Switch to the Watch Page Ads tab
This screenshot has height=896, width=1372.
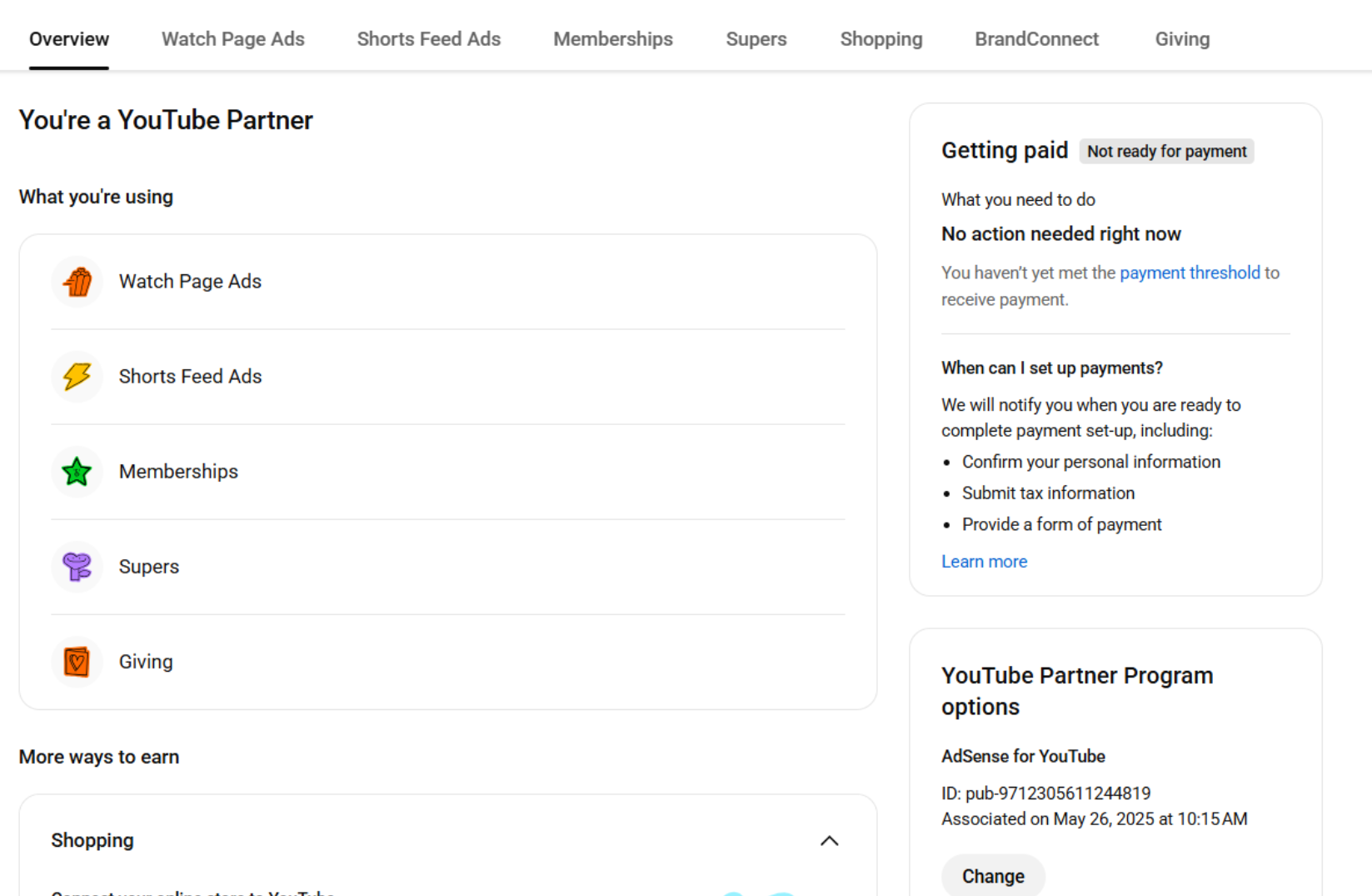232,39
